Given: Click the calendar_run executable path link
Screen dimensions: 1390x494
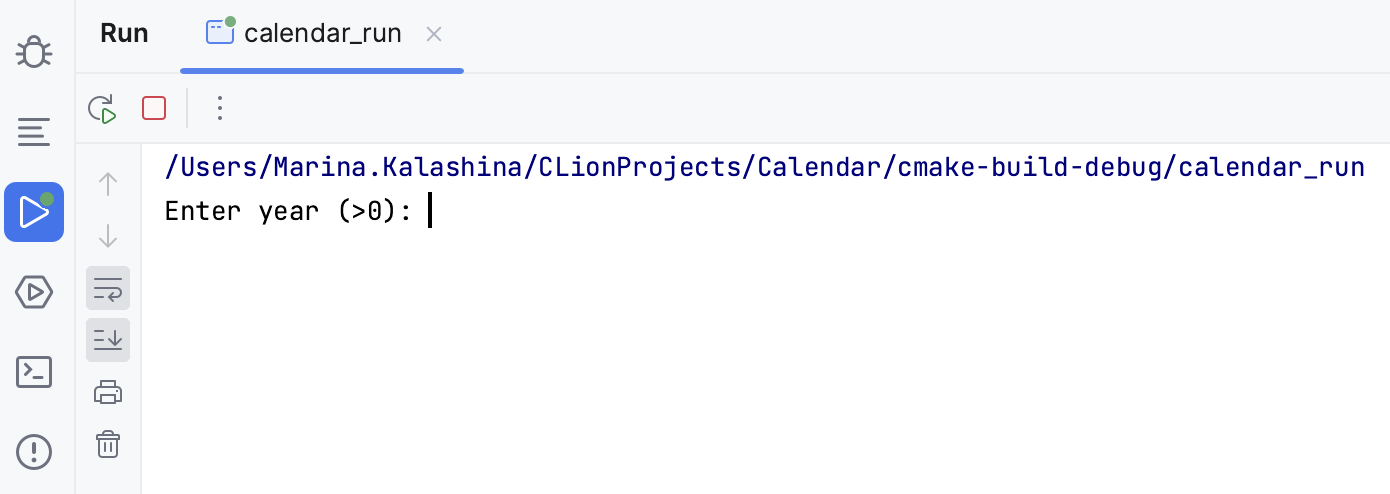Looking at the screenshot, I should (x=764, y=166).
